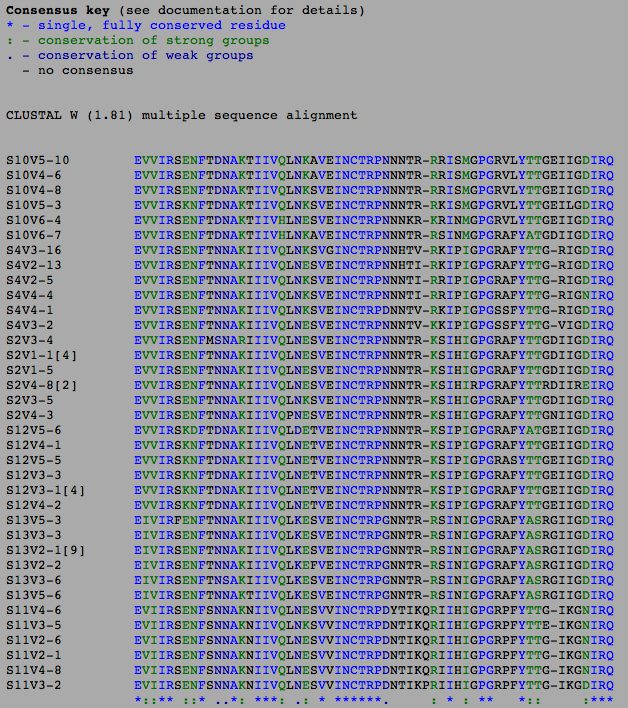Click the aligned residues of sequence S2V4-3

point(374,415)
